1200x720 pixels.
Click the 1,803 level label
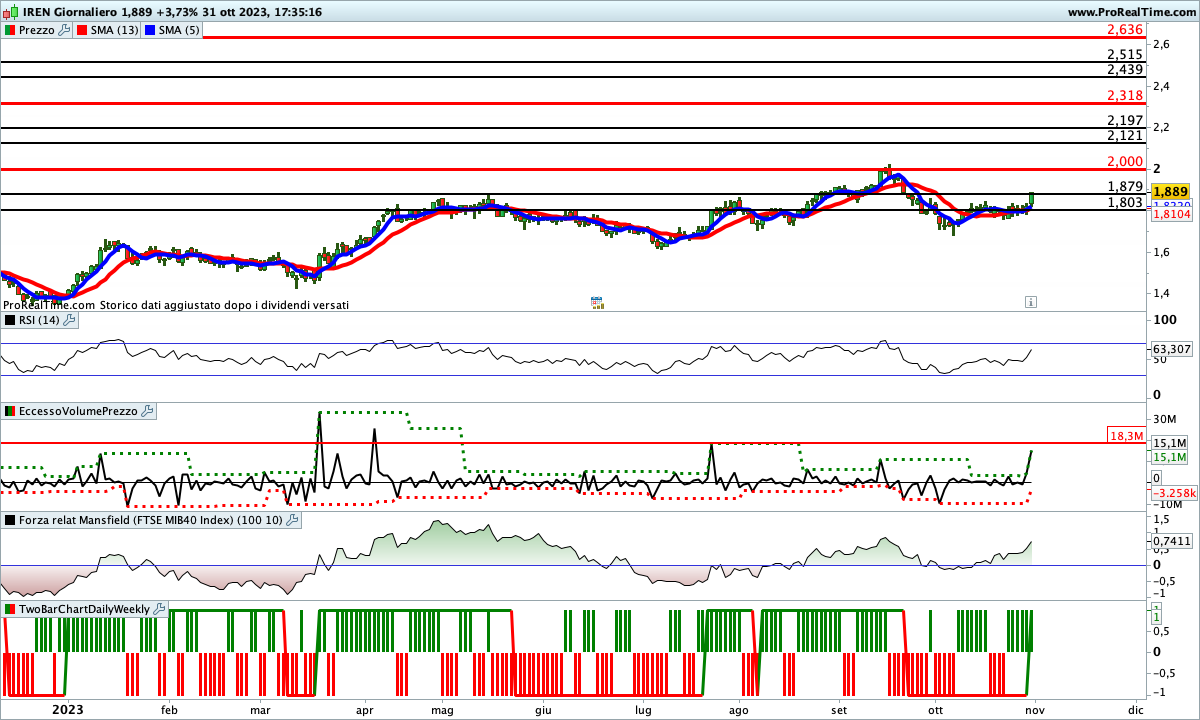tap(1125, 202)
